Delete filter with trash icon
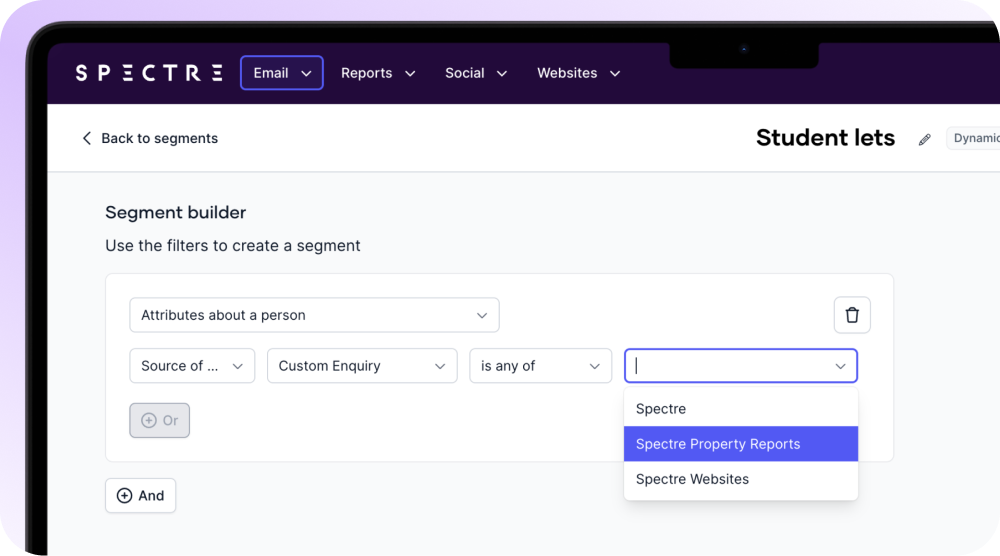 [x=852, y=315]
